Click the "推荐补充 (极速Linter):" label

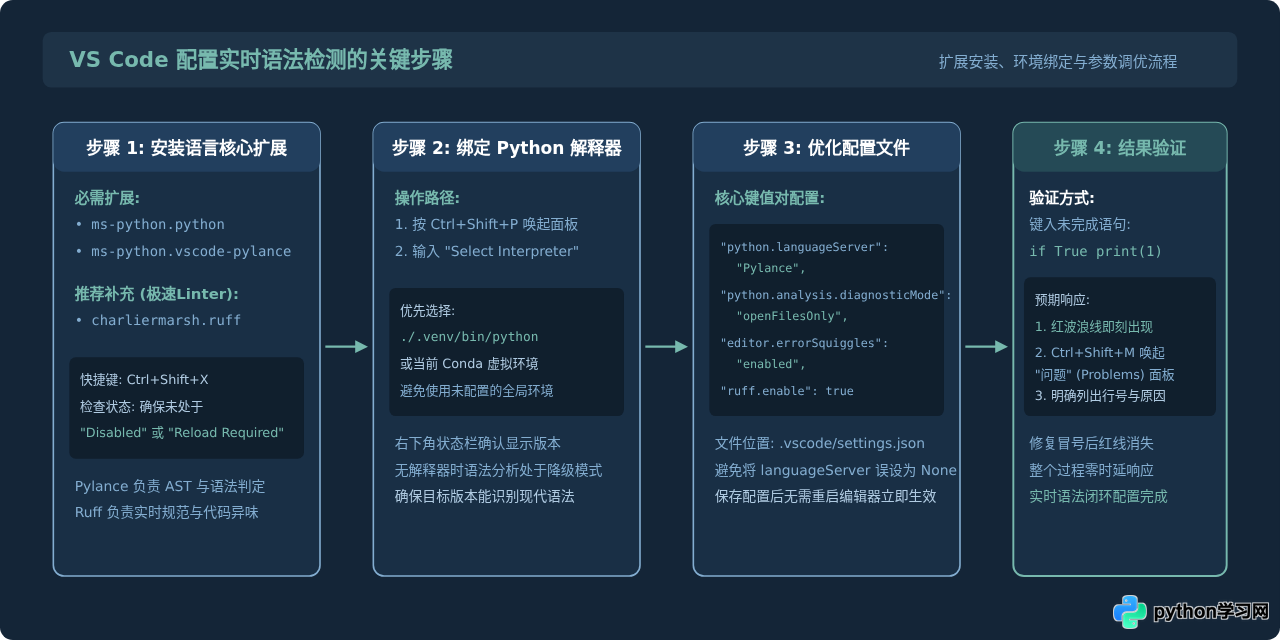point(157,294)
